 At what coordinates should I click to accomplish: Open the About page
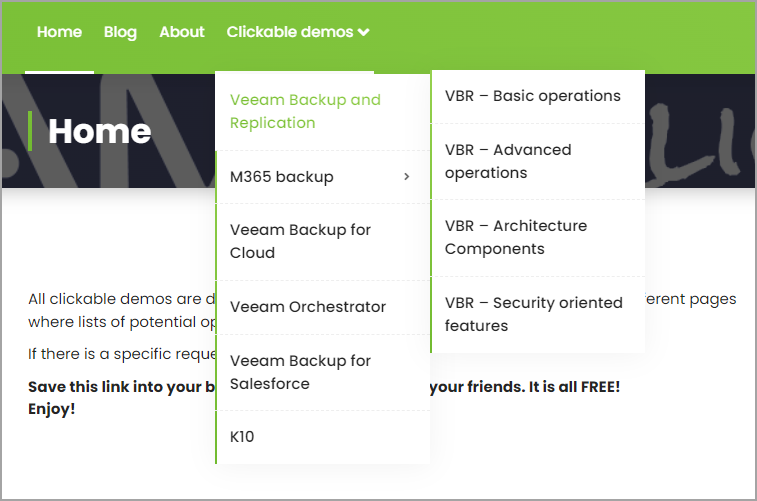182,32
